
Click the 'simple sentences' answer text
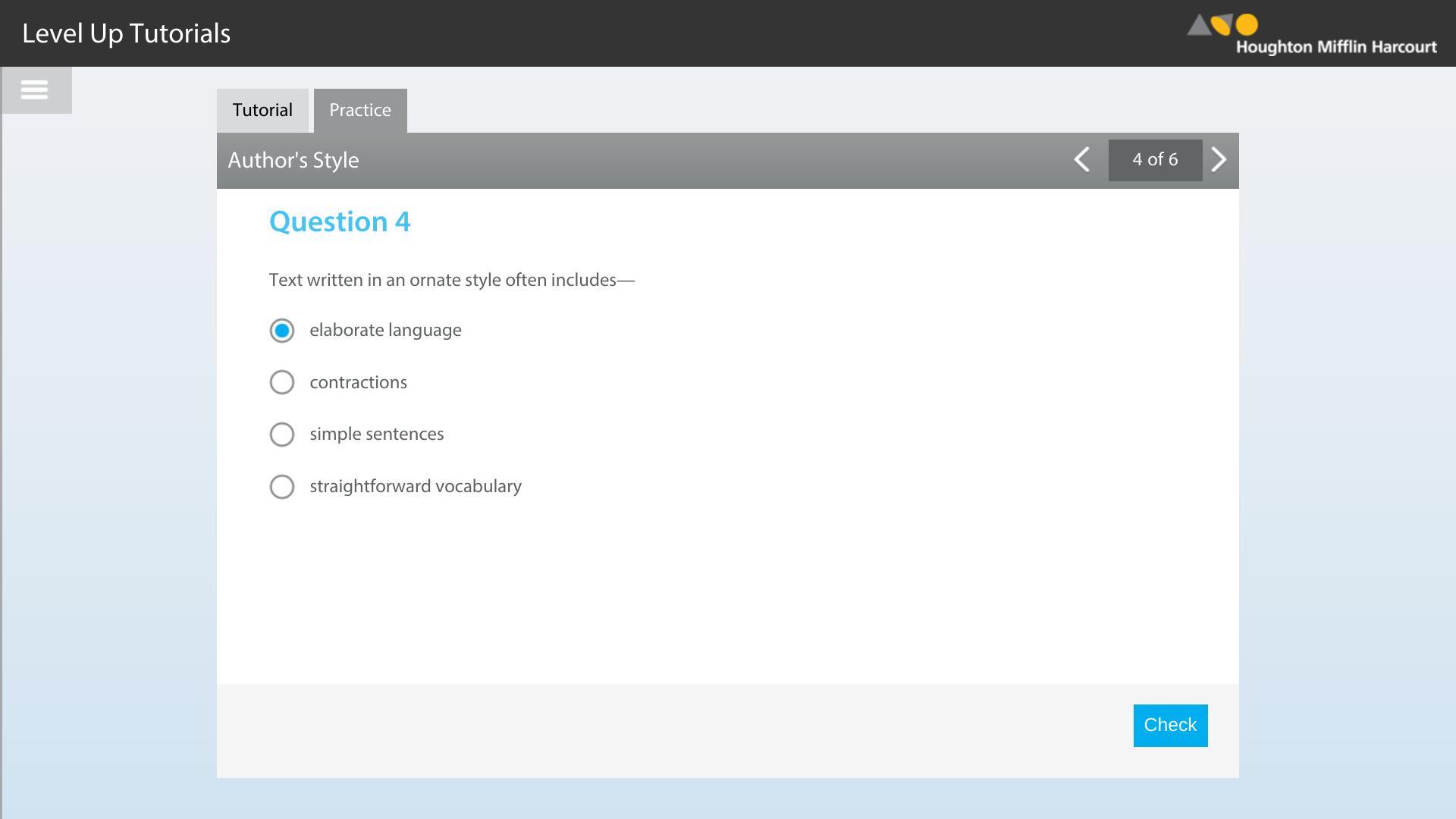point(377,435)
